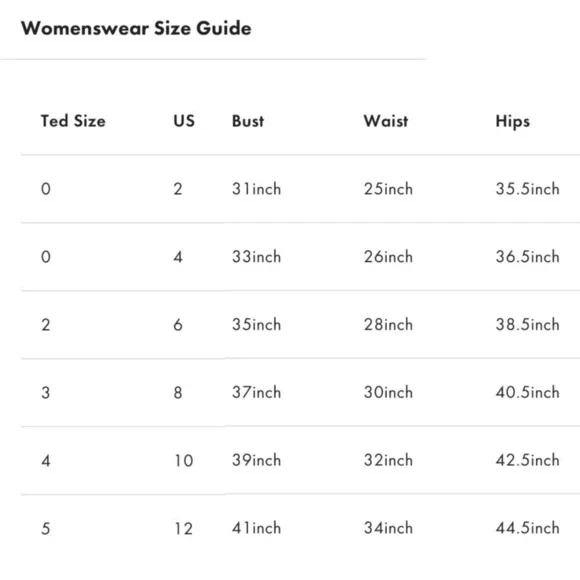
Task: Click the 25inch waist value
Action: pyautogui.click(x=388, y=189)
